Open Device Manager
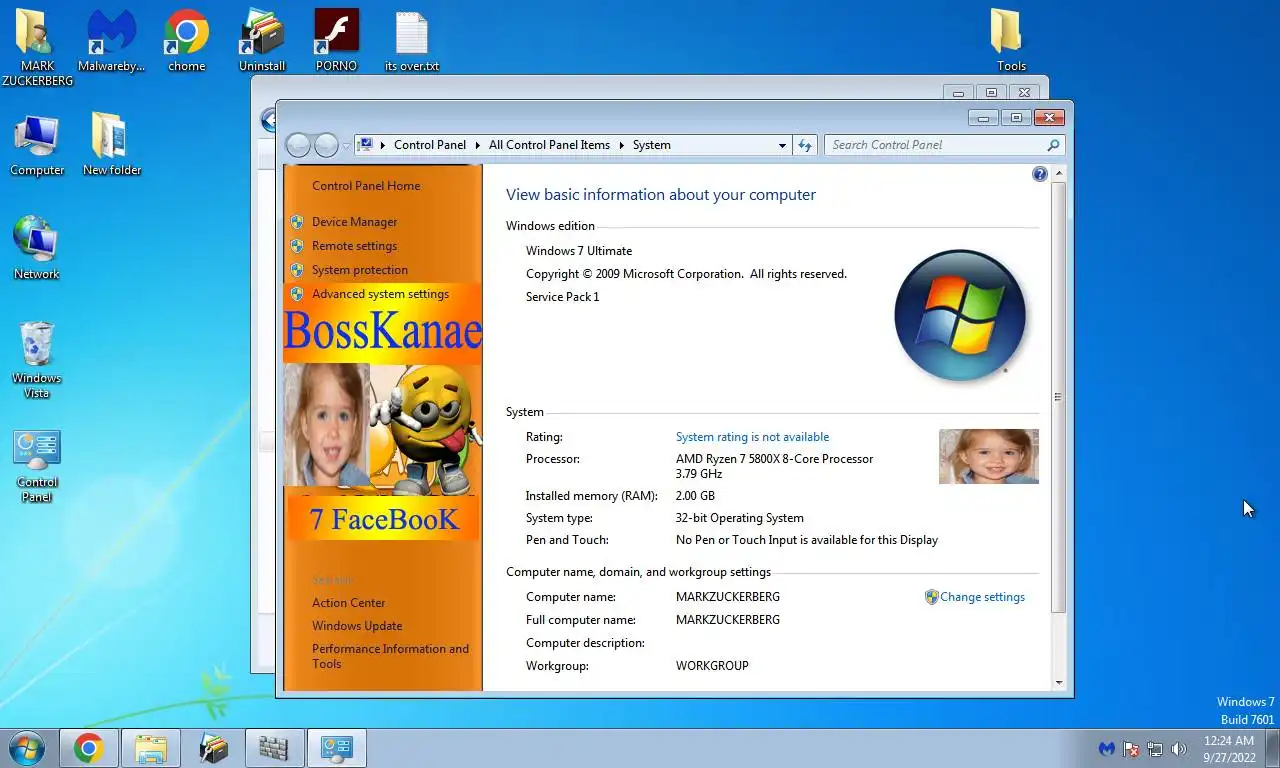Viewport: 1280px width, 768px height. [354, 222]
